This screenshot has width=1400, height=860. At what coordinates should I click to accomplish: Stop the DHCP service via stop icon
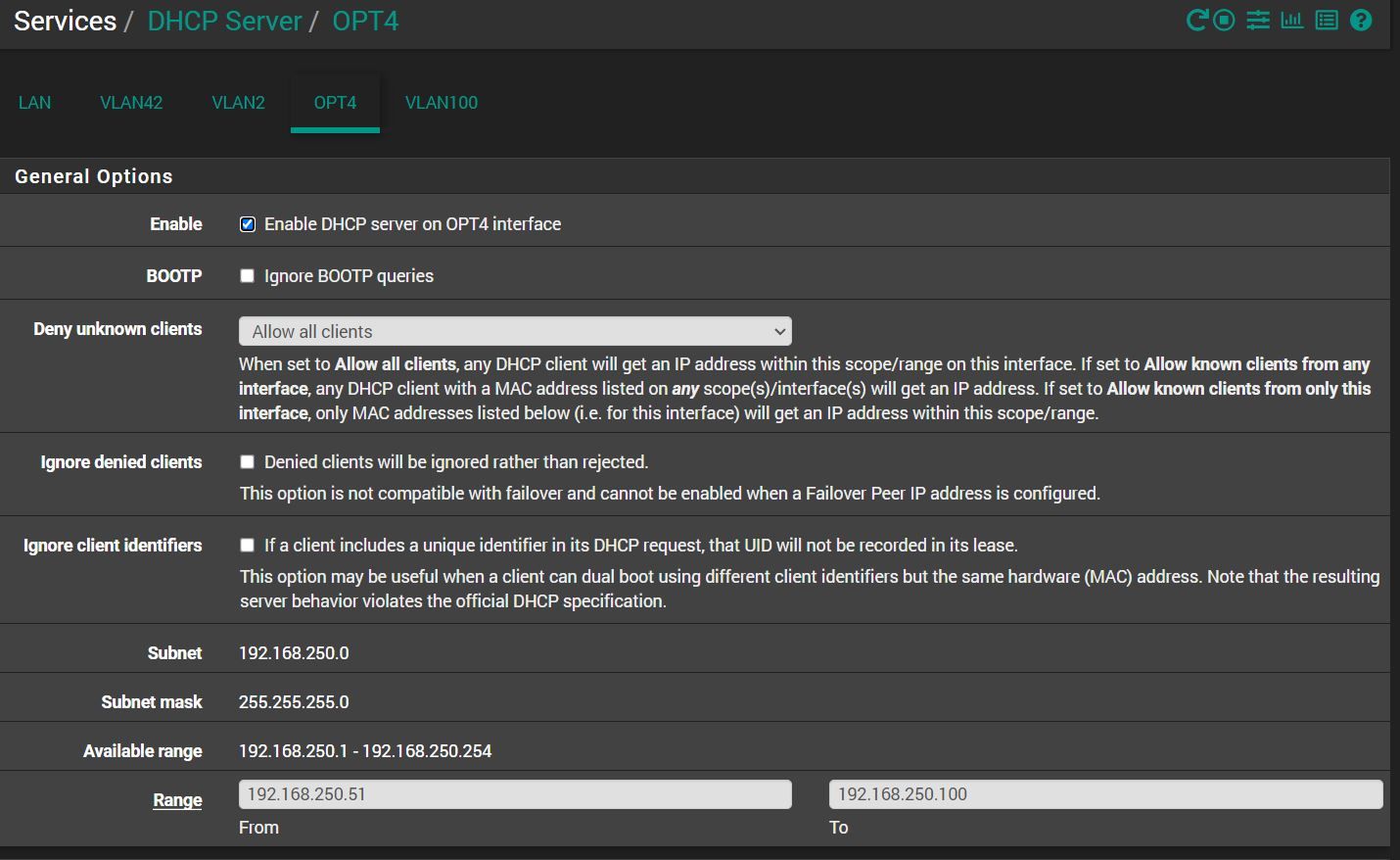[x=1224, y=21]
